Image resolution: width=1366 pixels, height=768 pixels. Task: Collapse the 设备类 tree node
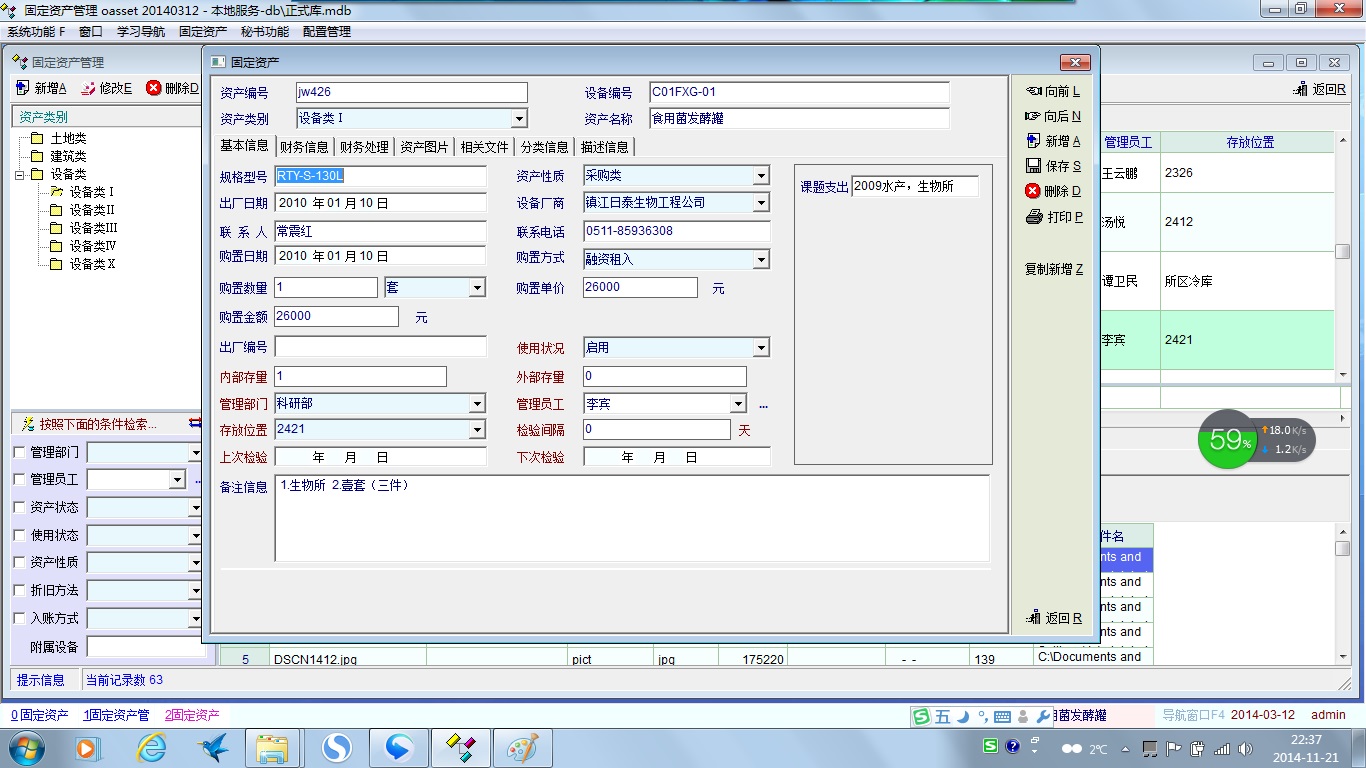20,175
